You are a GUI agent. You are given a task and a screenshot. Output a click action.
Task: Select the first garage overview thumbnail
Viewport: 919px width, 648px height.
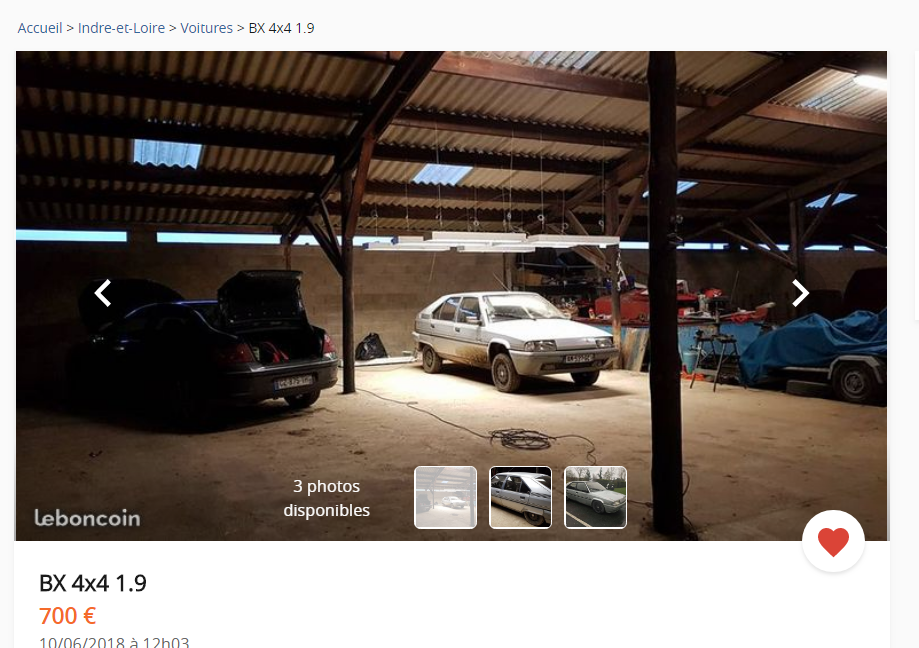(445, 497)
